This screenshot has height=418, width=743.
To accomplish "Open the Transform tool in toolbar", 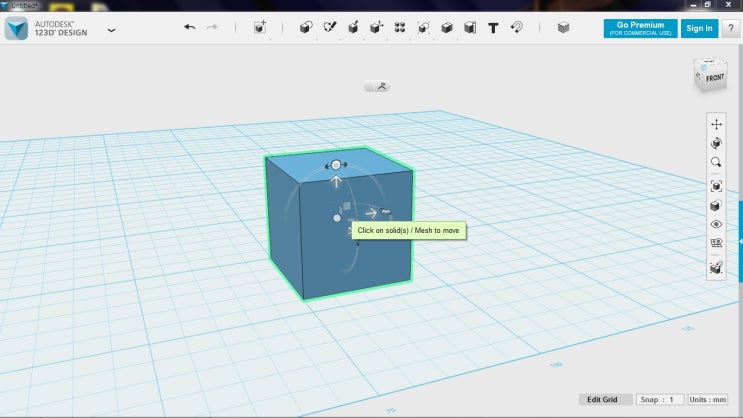I will (260, 27).
